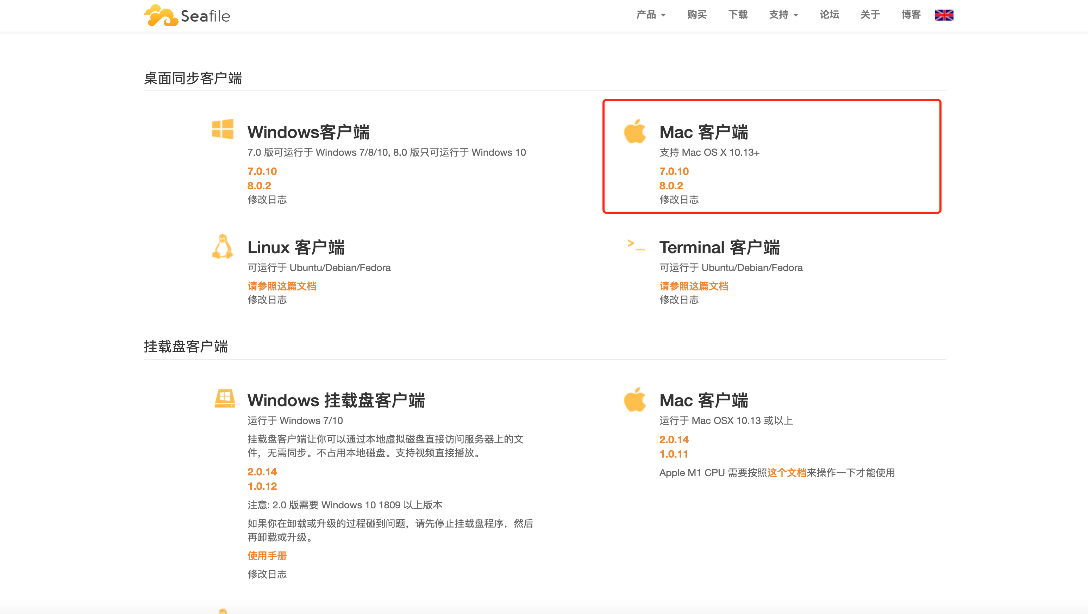
Task: Switch language via the UK flag icon
Action: pyautogui.click(x=943, y=15)
